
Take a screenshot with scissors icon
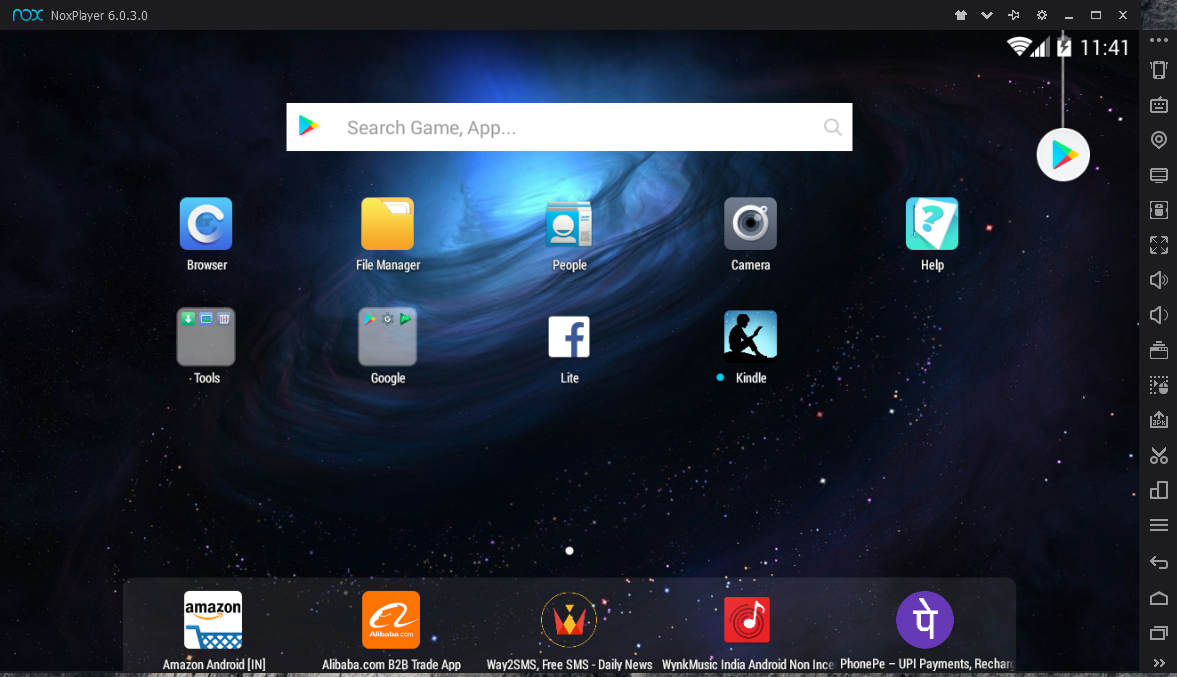click(x=1159, y=455)
